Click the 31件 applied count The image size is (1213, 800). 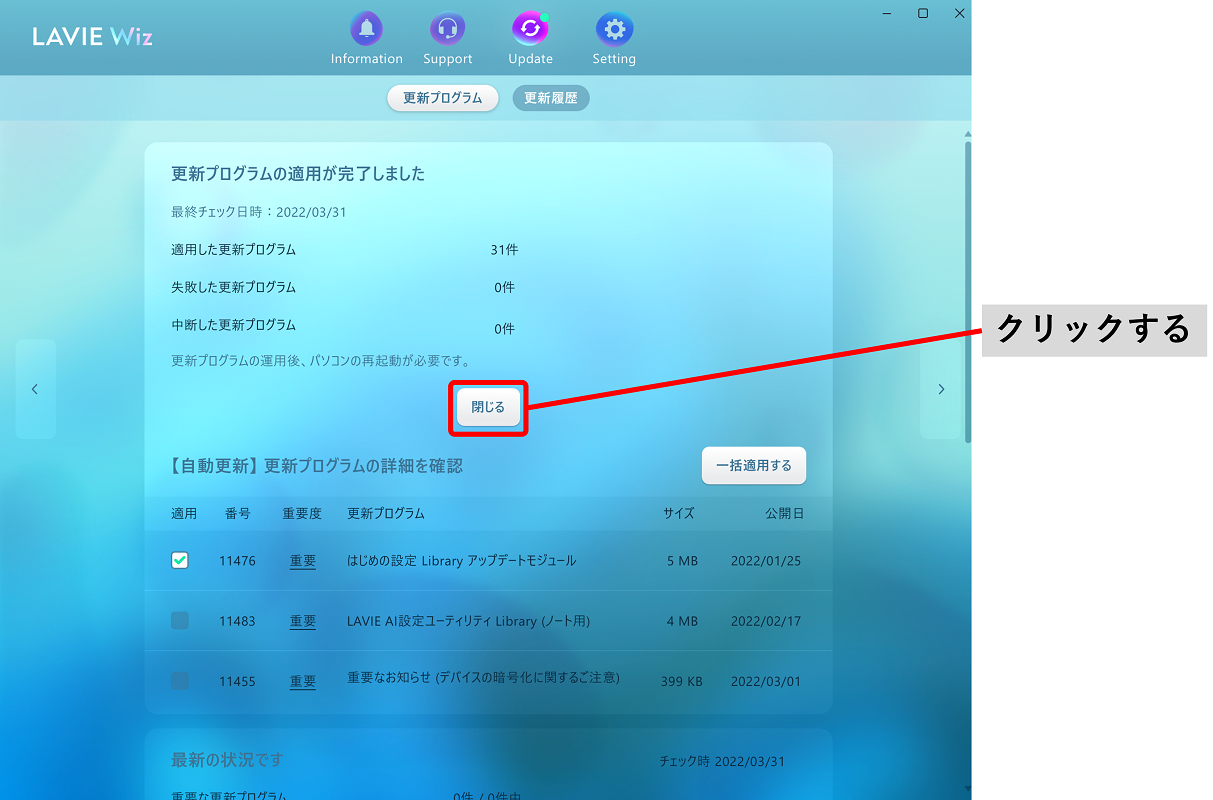click(x=504, y=250)
